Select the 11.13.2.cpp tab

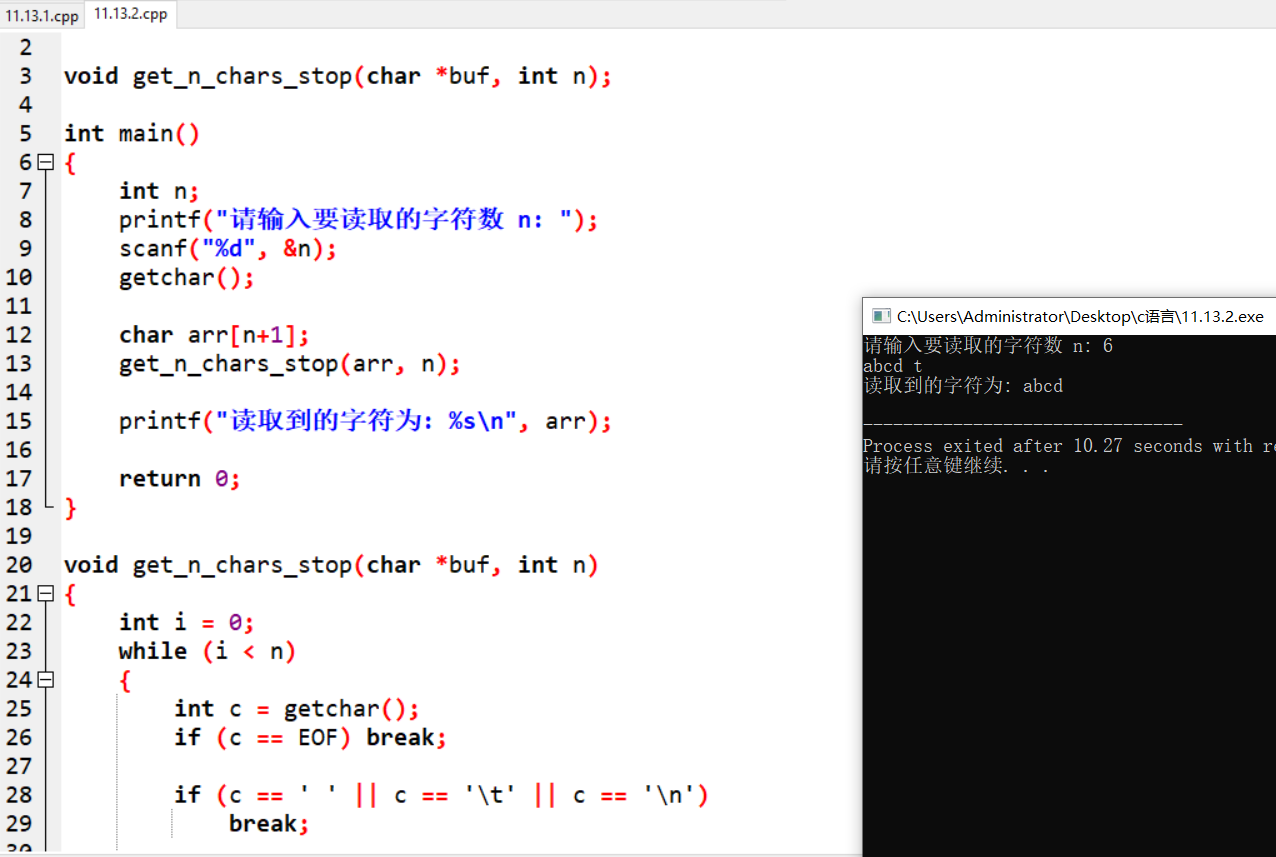[x=130, y=14]
